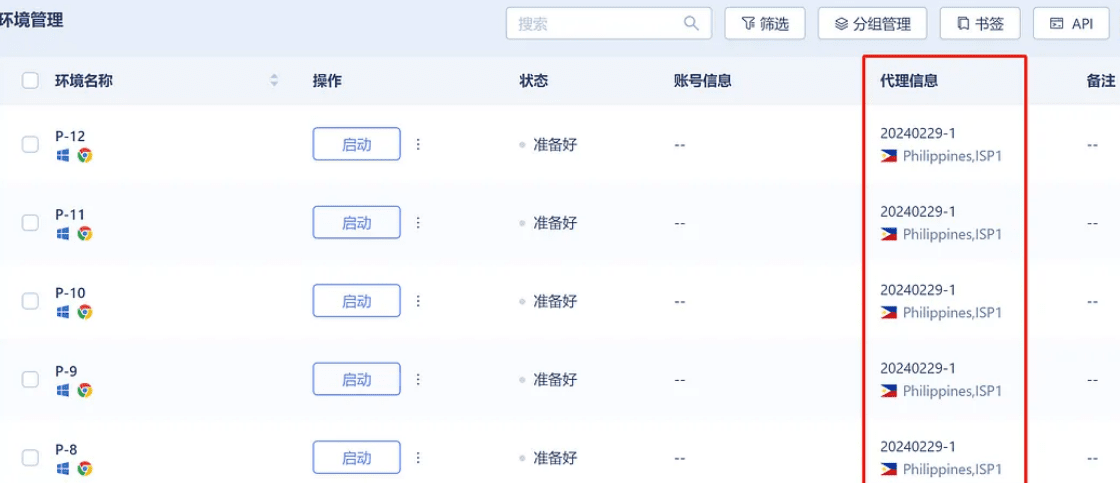Launch environment P-11 with 启动

click(x=356, y=222)
